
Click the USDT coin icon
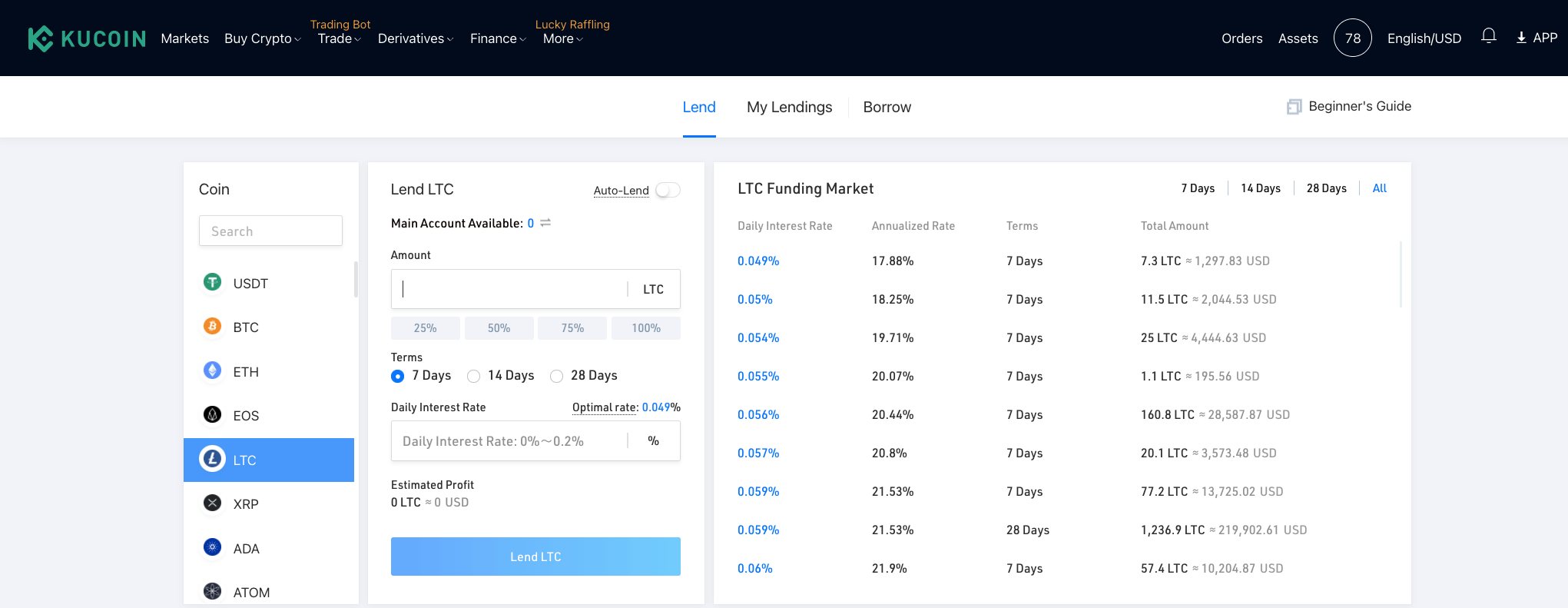tap(212, 282)
